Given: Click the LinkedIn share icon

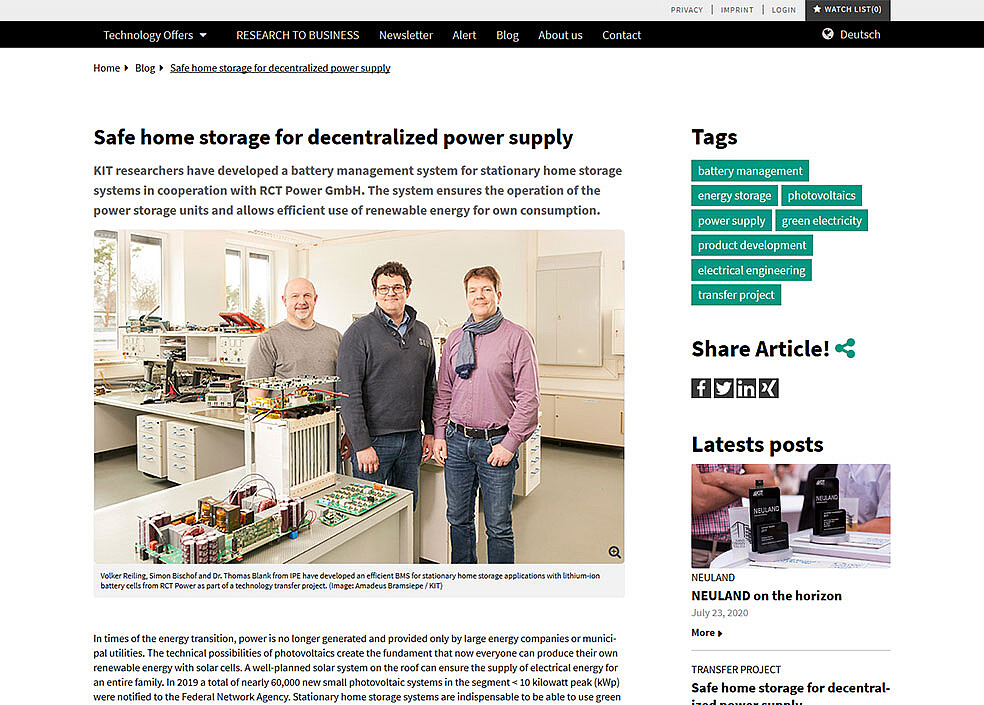Looking at the screenshot, I should pos(746,387).
